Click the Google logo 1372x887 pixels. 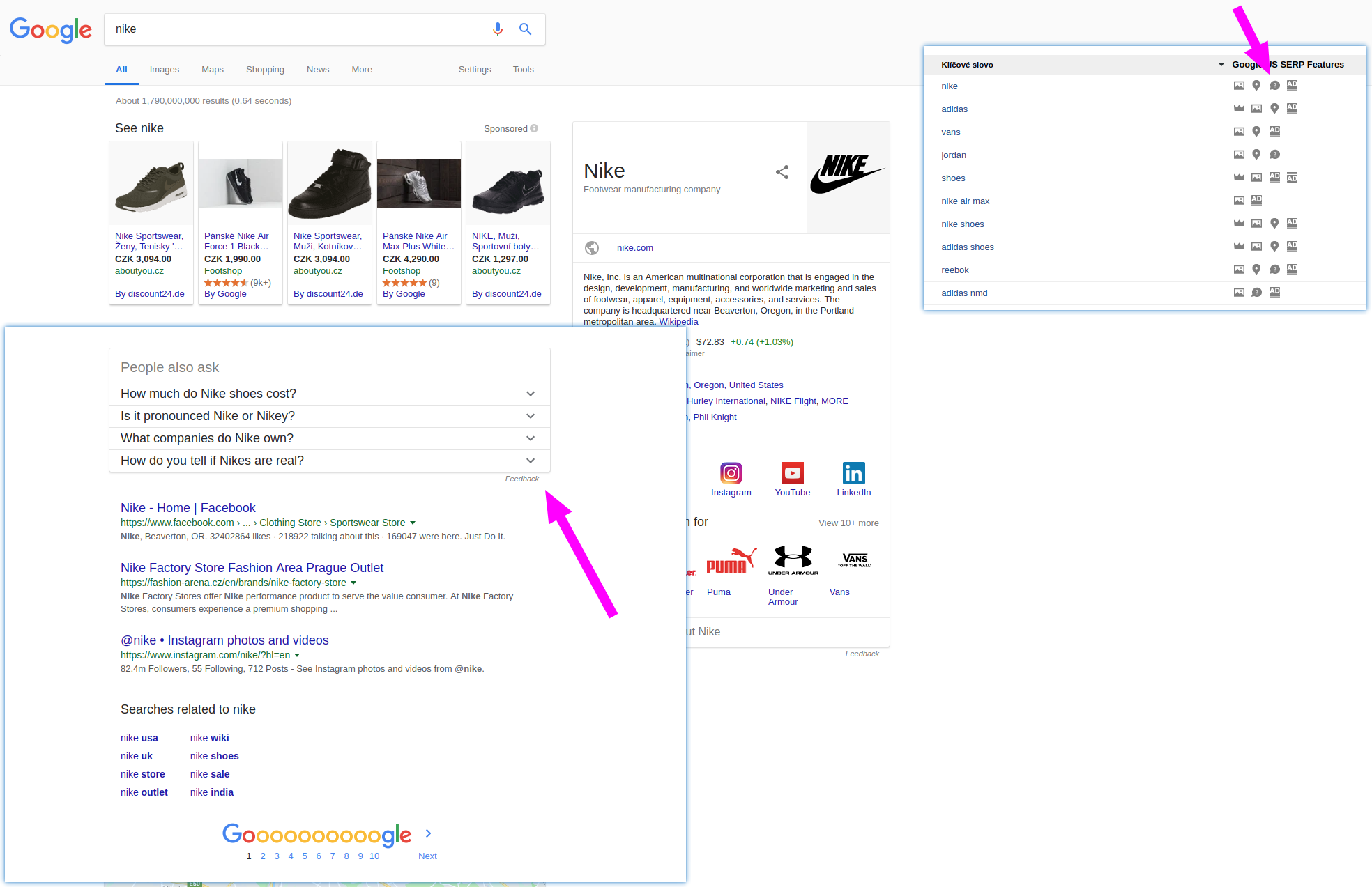(50, 30)
